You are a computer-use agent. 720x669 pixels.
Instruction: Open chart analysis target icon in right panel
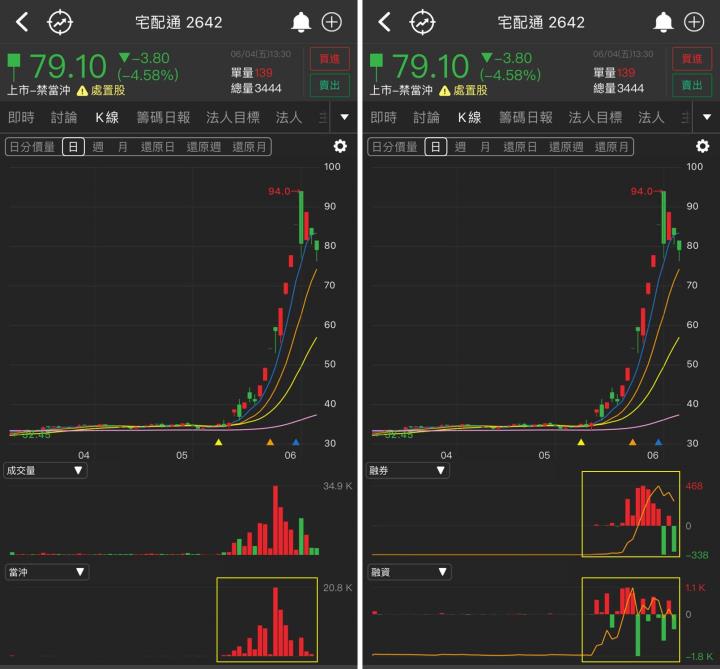tap(422, 22)
